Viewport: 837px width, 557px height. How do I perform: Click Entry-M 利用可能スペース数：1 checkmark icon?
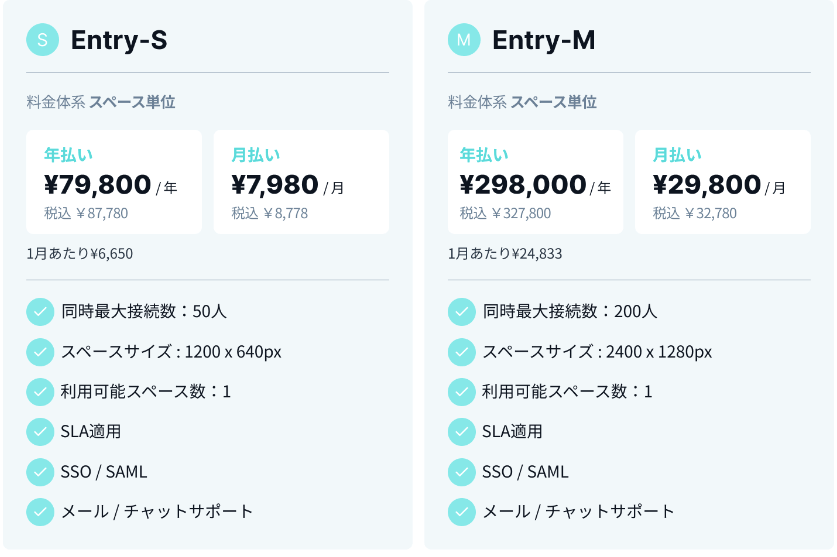tap(462, 392)
